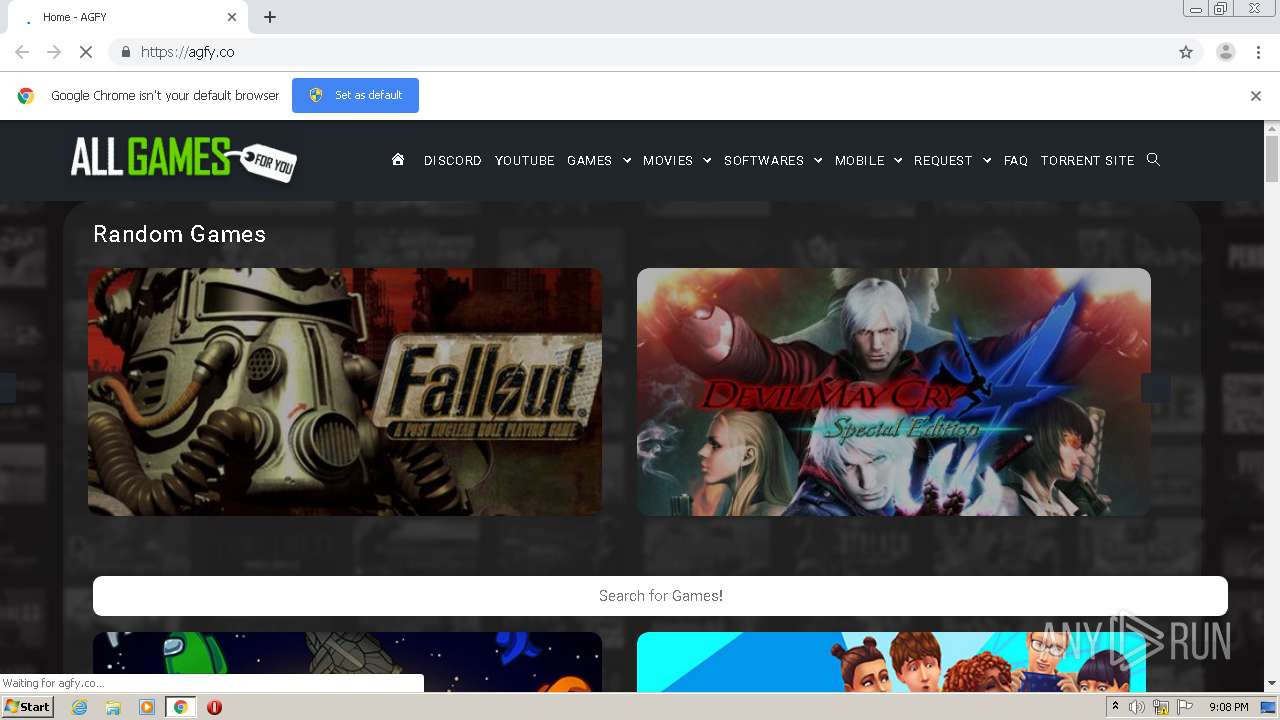
Task: Click the Search for Games field
Action: pyautogui.click(x=660, y=596)
